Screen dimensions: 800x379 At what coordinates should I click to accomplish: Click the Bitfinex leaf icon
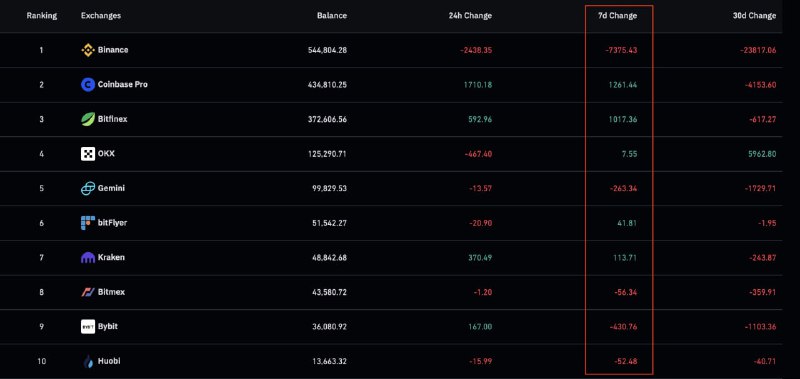click(x=88, y=119)
